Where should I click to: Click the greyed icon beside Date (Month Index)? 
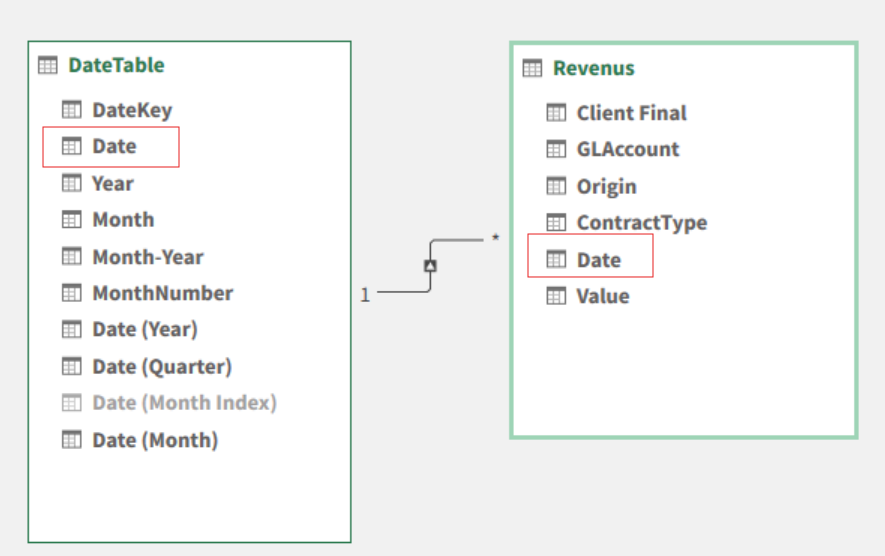click(72, 402)
